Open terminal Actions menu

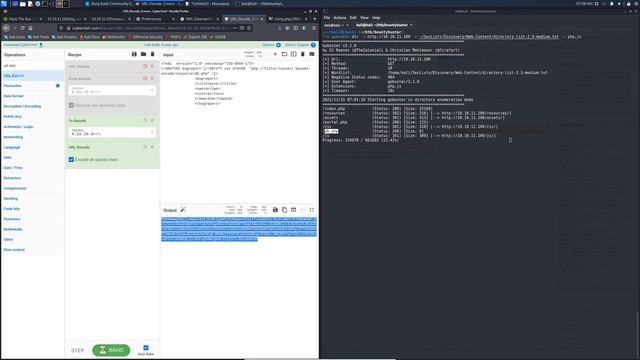tap(340, 18)
